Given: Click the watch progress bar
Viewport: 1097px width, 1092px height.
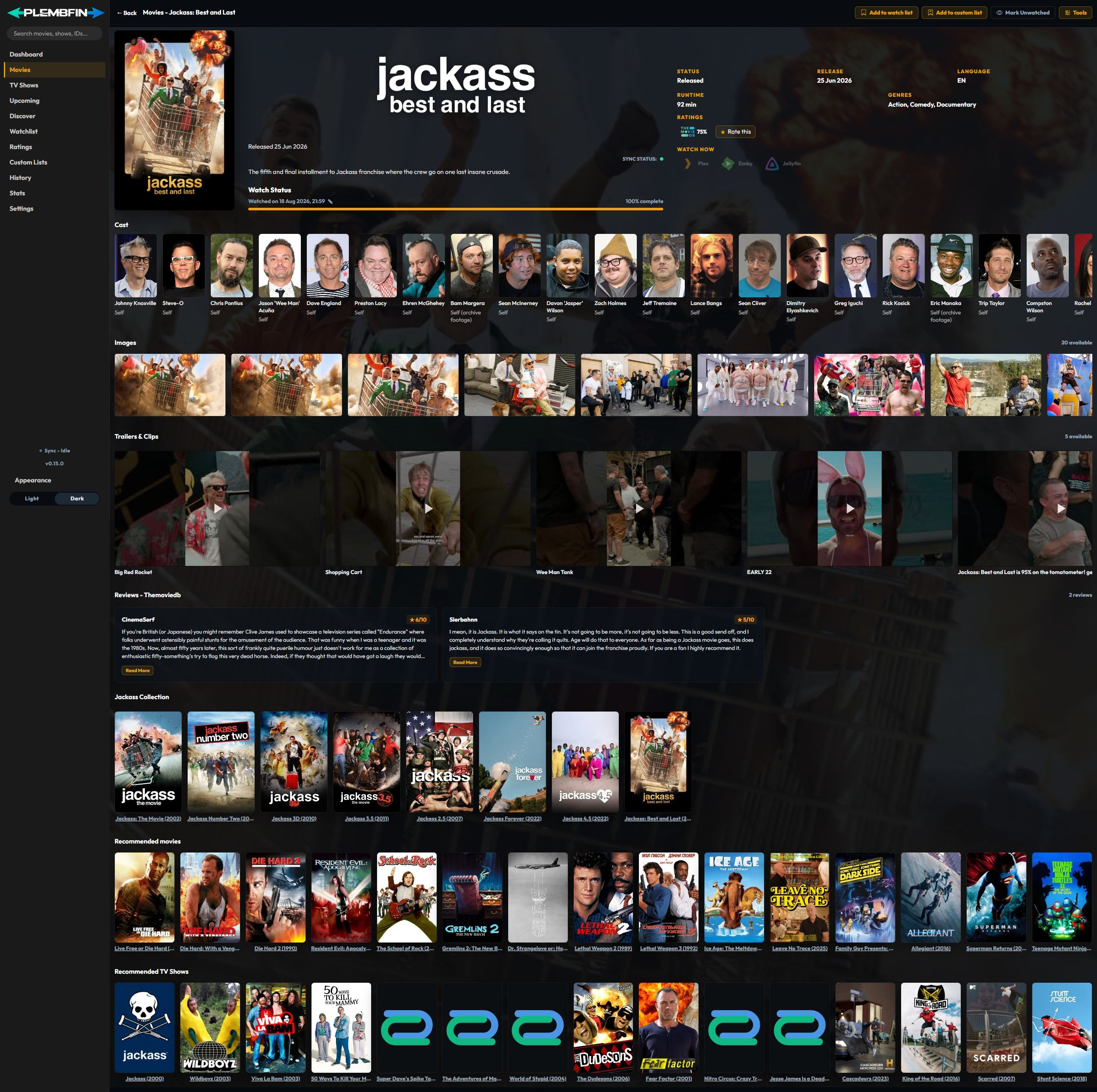Looking at the screenshot, I should [456, 209].
